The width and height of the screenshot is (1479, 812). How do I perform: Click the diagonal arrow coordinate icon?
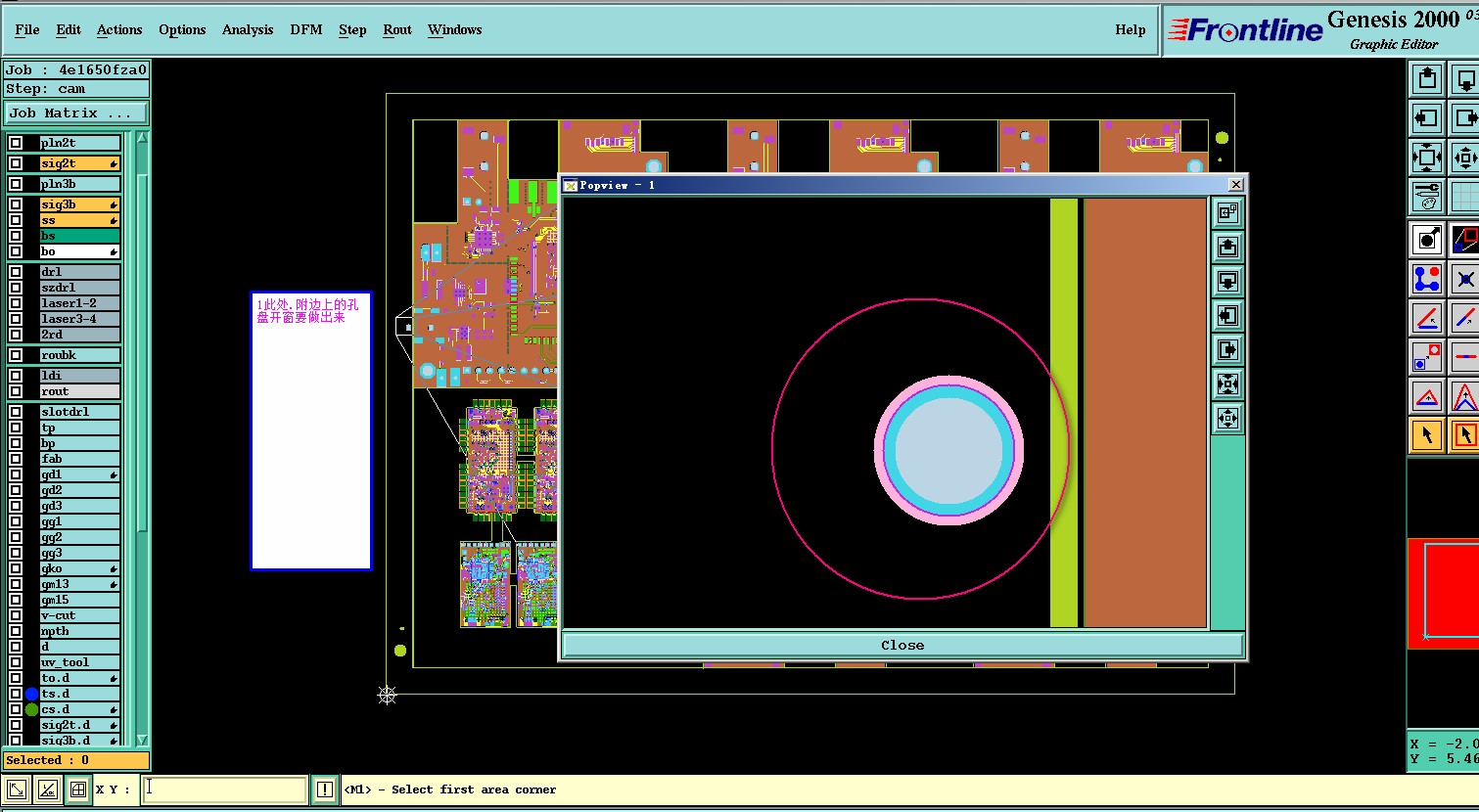[17, 789]
